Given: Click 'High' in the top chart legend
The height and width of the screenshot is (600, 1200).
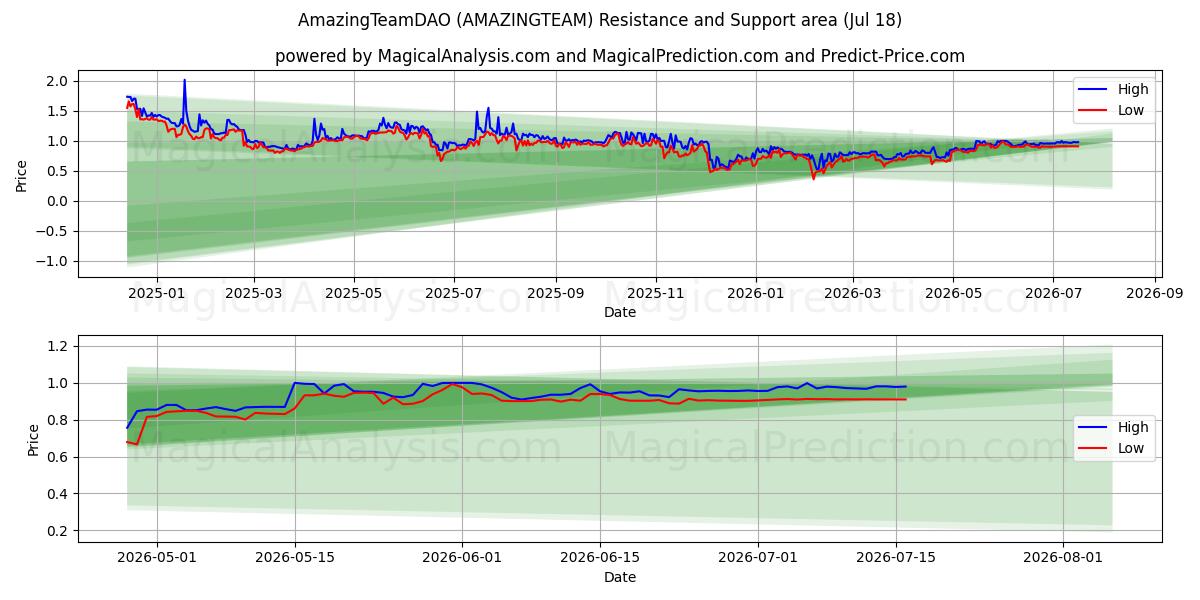Looking at the screenshot, I should pos(1133,89).
